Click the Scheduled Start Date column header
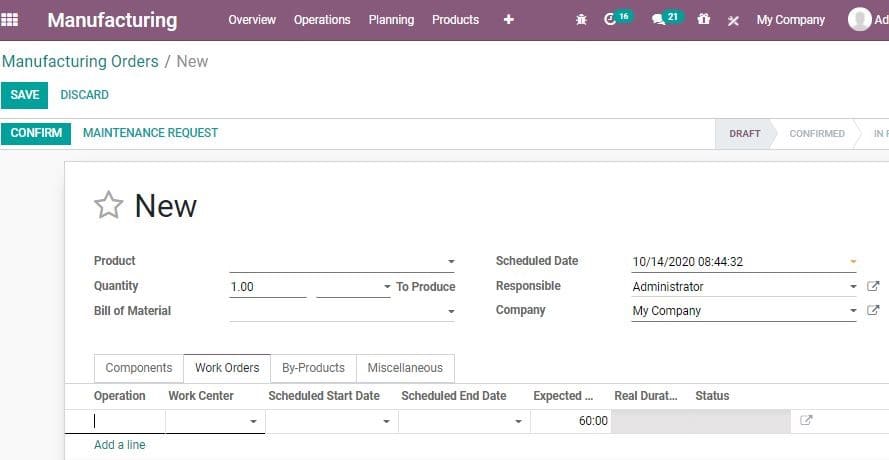 click(x=324, y=396)
